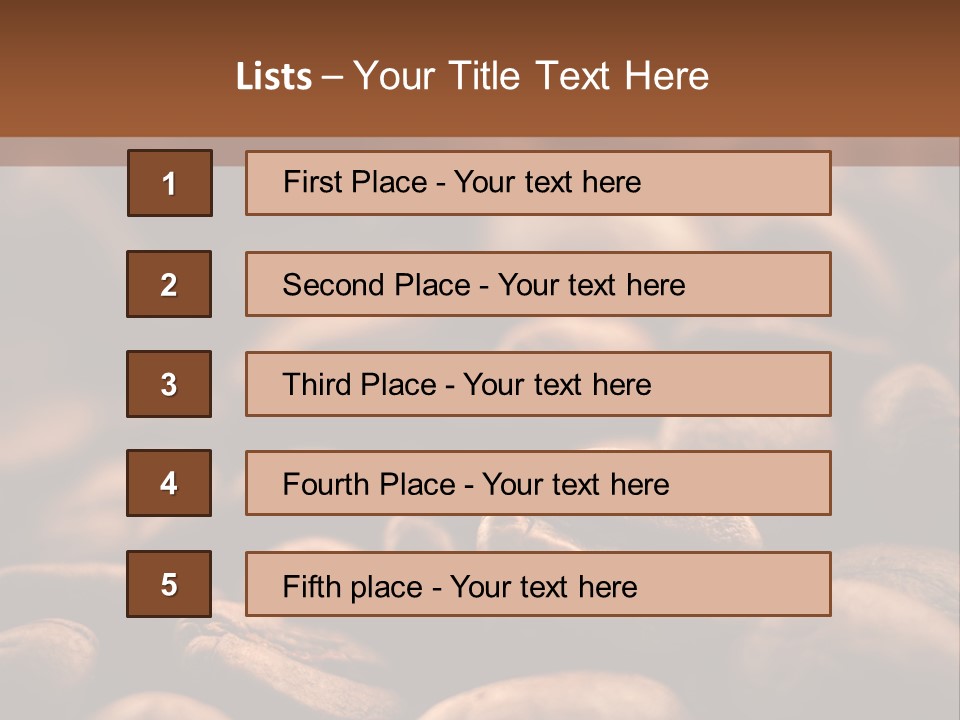Click 'Your Title Text Here' in the heading
The height and width of the screenshot is (720, 960).
(x=531, y=76)
